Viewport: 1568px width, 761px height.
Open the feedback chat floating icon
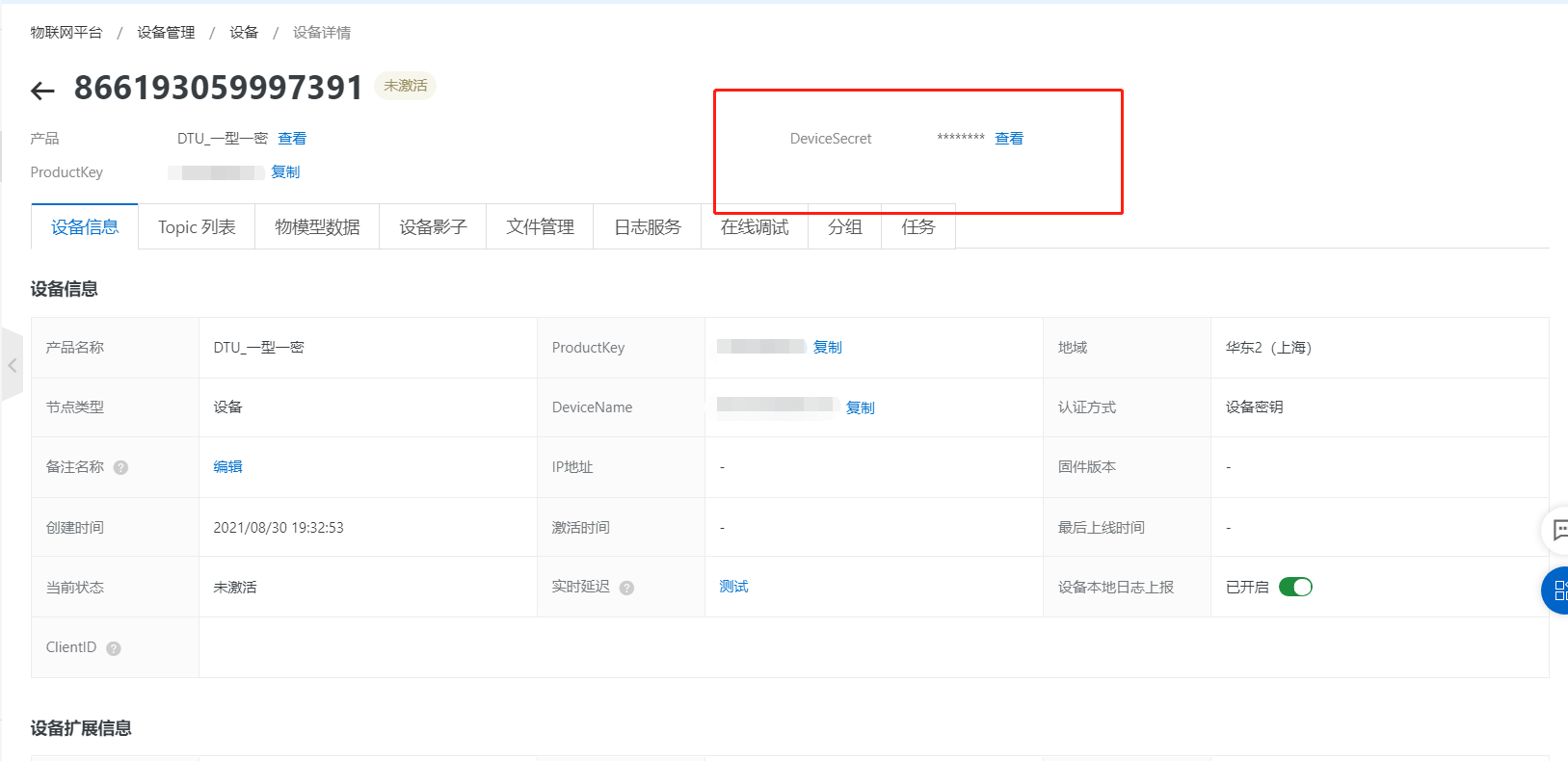click(x=1556, y=530)
